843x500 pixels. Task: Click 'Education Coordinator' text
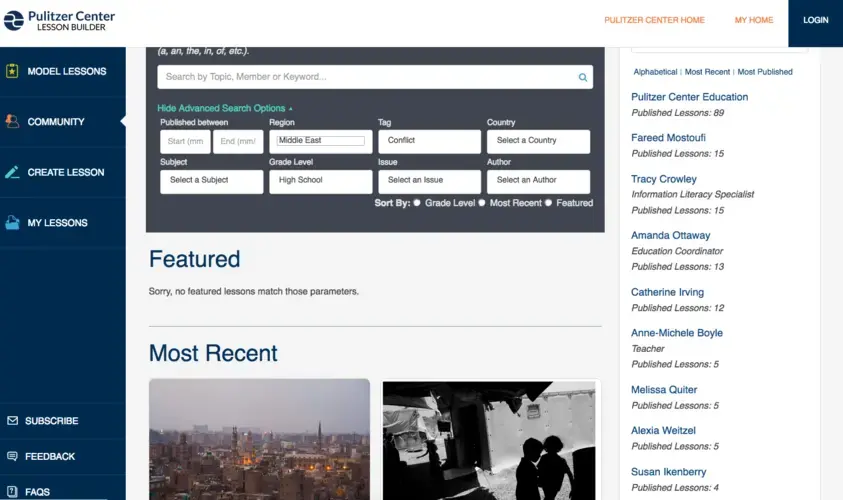pyautogui.click(x=677, y=251)
